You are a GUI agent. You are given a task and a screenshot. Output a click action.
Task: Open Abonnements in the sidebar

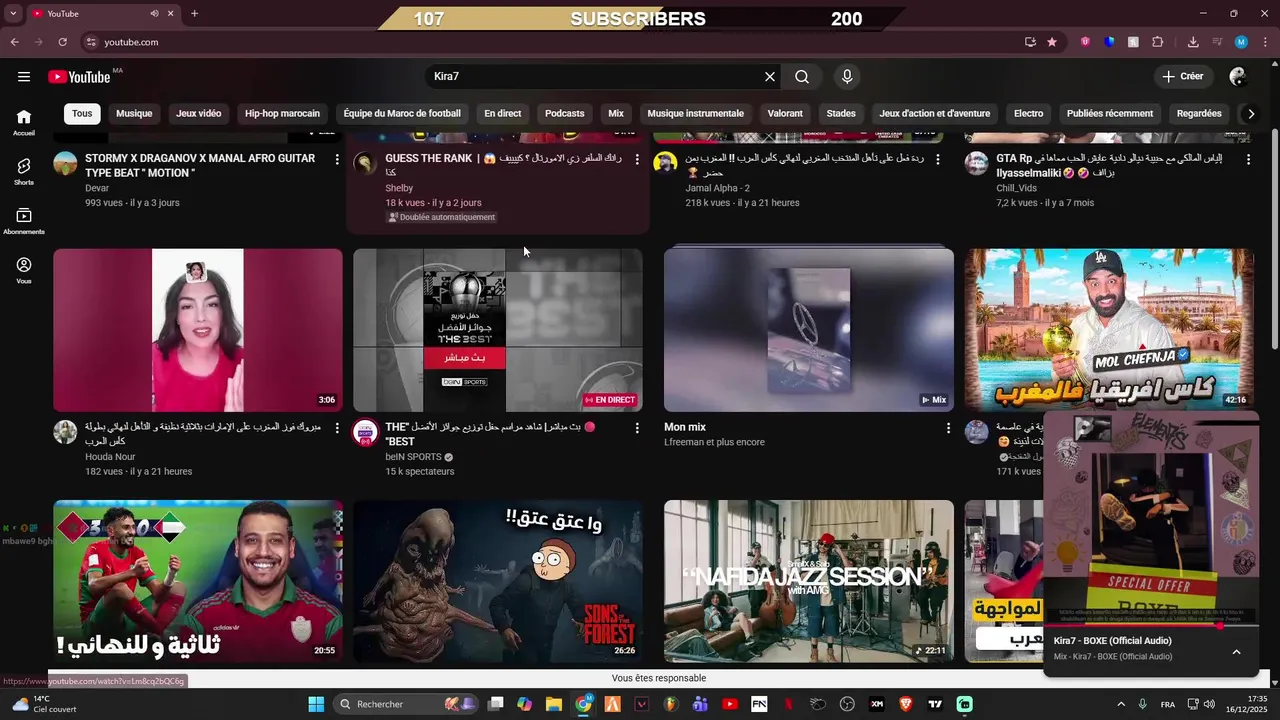tap(24, 221)
